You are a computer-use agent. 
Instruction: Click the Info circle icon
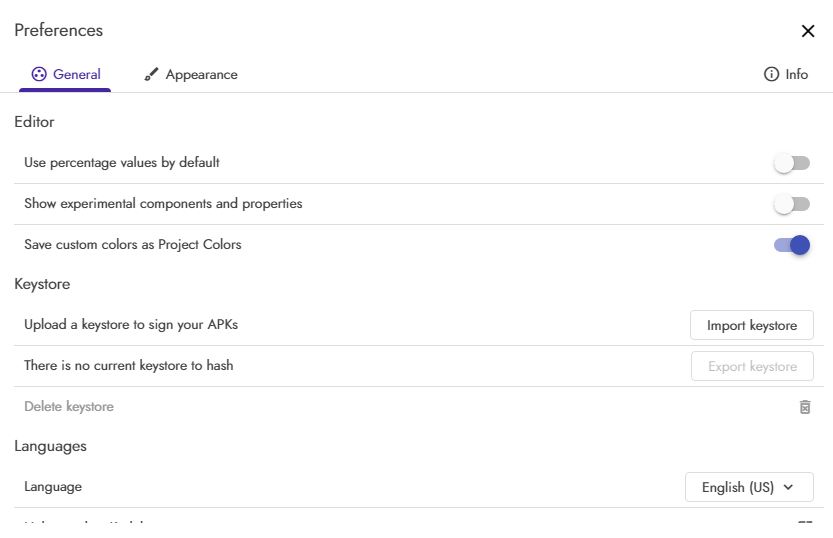pos(771,74)
